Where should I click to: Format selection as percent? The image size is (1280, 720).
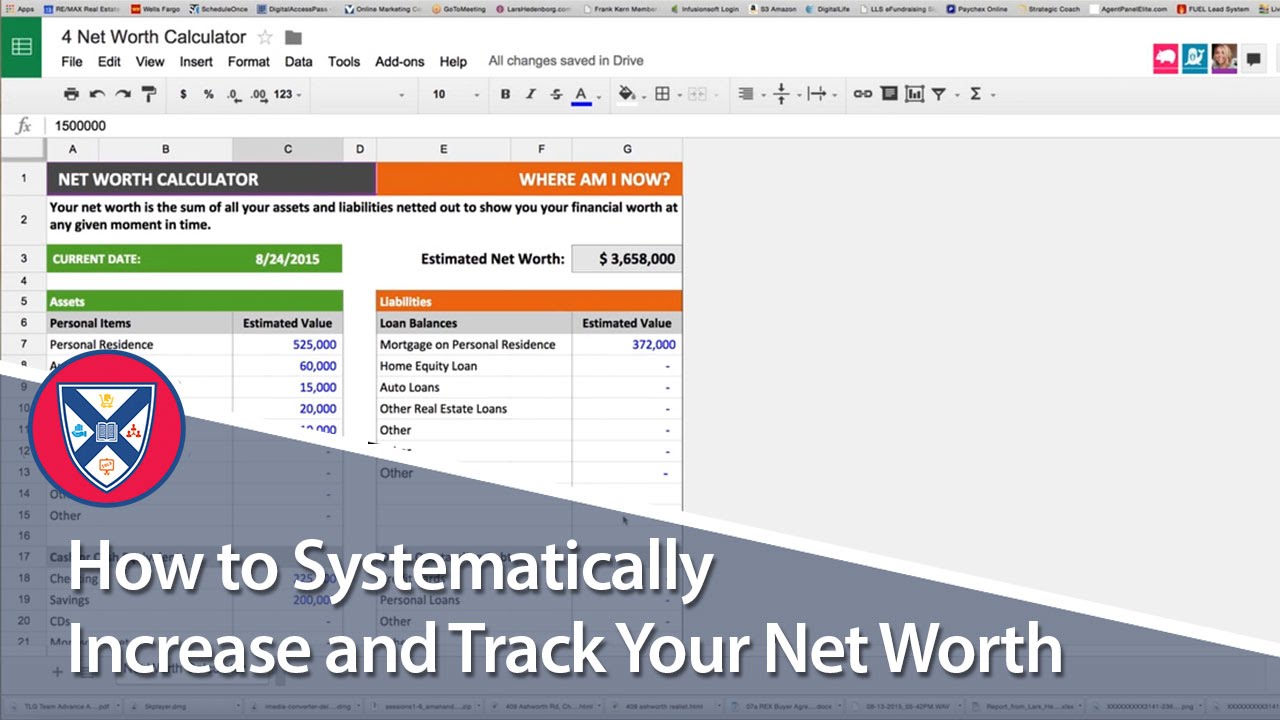point(208,94)
